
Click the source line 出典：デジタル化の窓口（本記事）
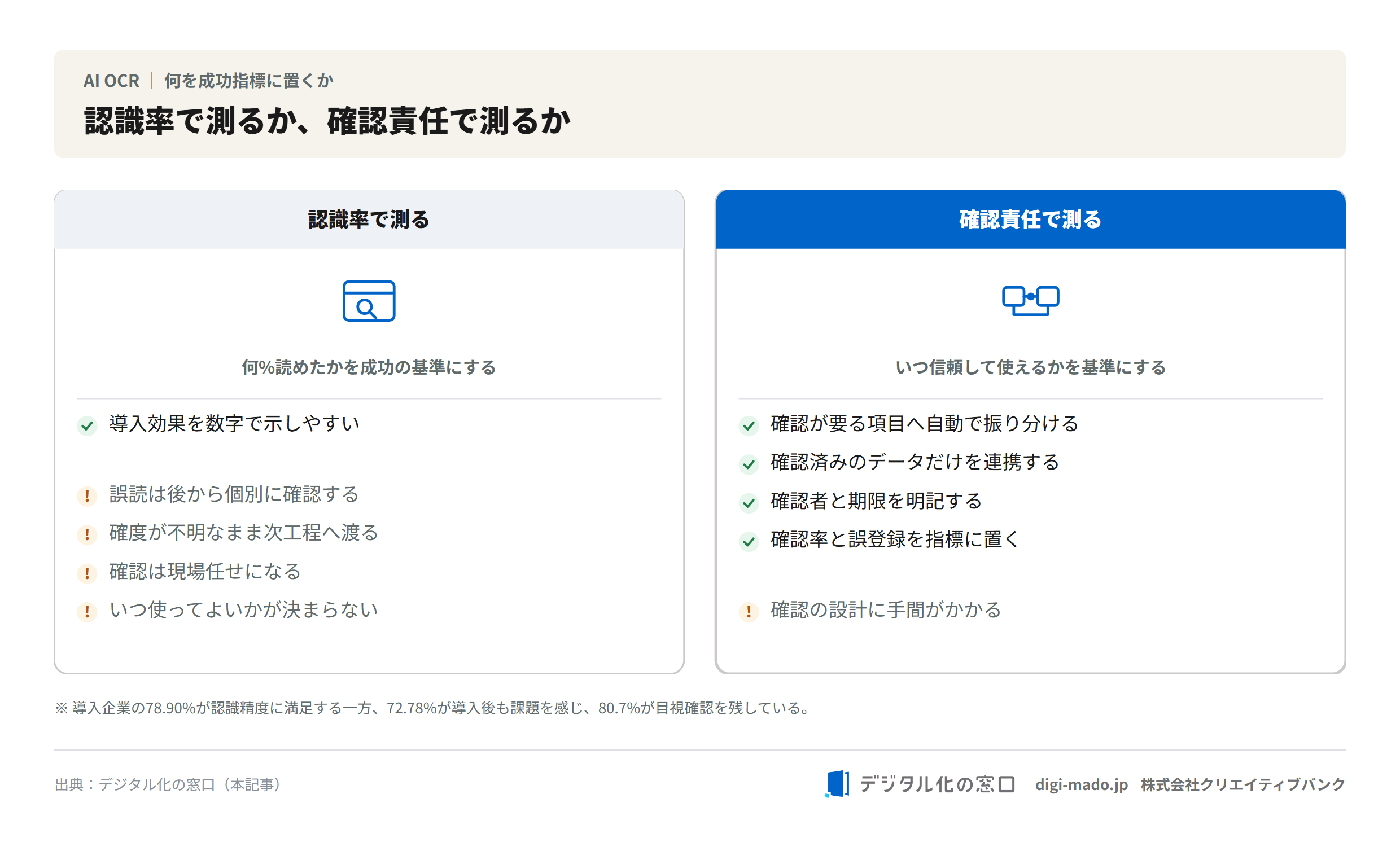168,784
